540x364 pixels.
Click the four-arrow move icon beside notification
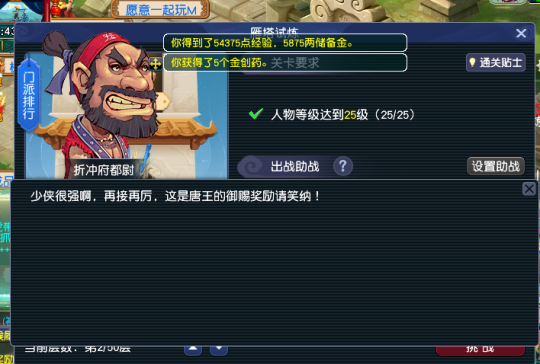155,64
